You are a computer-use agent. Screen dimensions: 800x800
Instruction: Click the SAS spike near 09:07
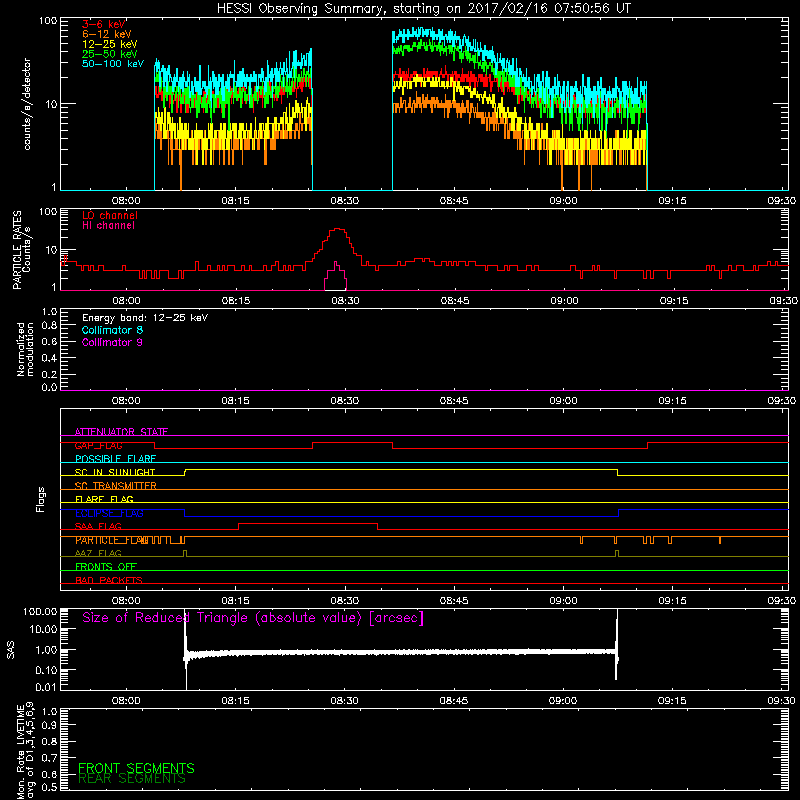point(617,644)
